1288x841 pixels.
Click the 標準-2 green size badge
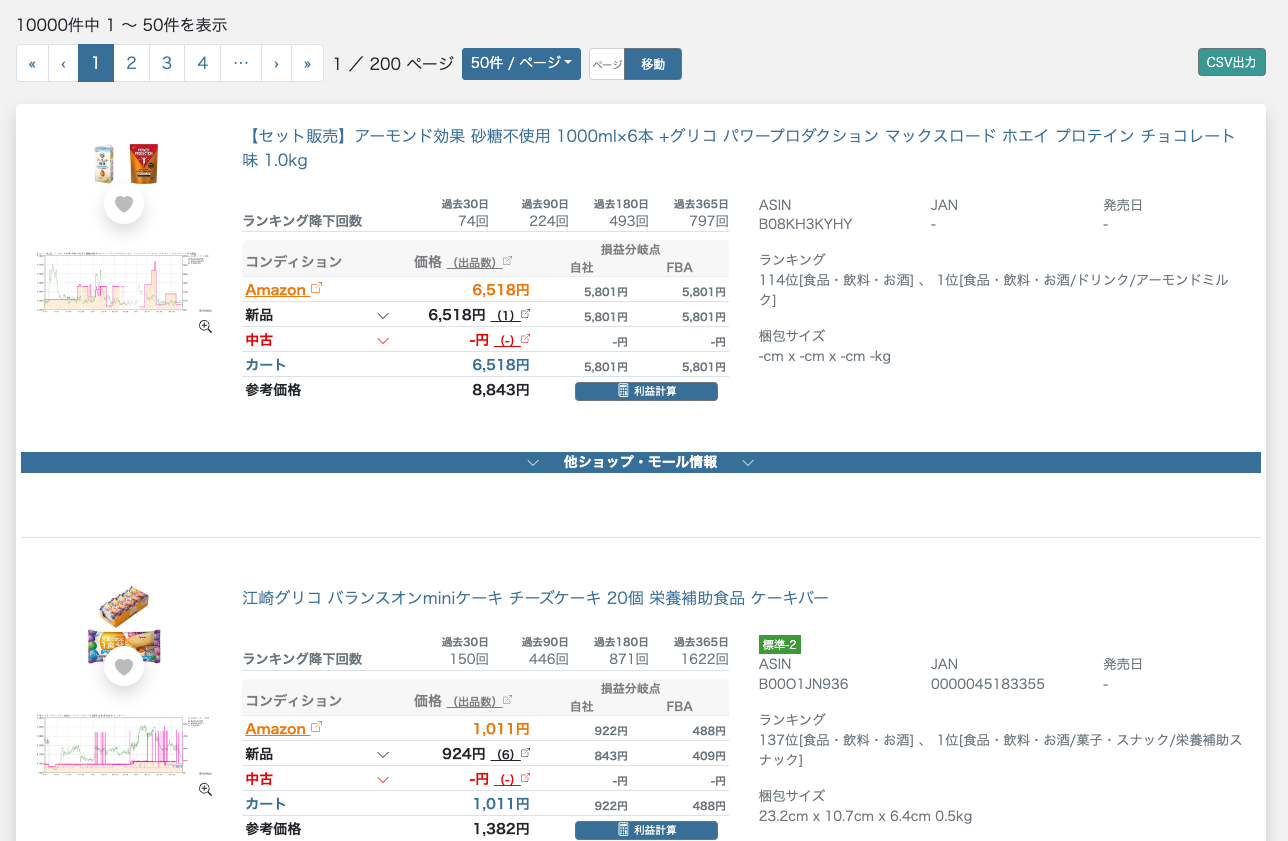coord(780,644)
